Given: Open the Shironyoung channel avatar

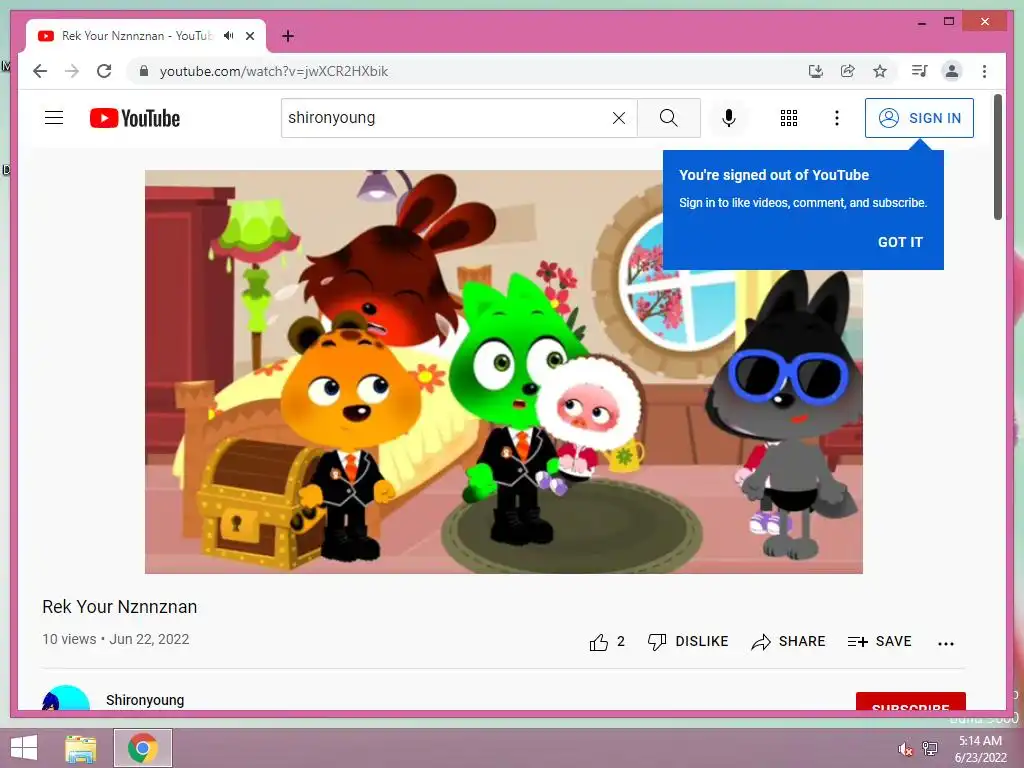Looking at the screenshot, I should (x=65, y=698).
